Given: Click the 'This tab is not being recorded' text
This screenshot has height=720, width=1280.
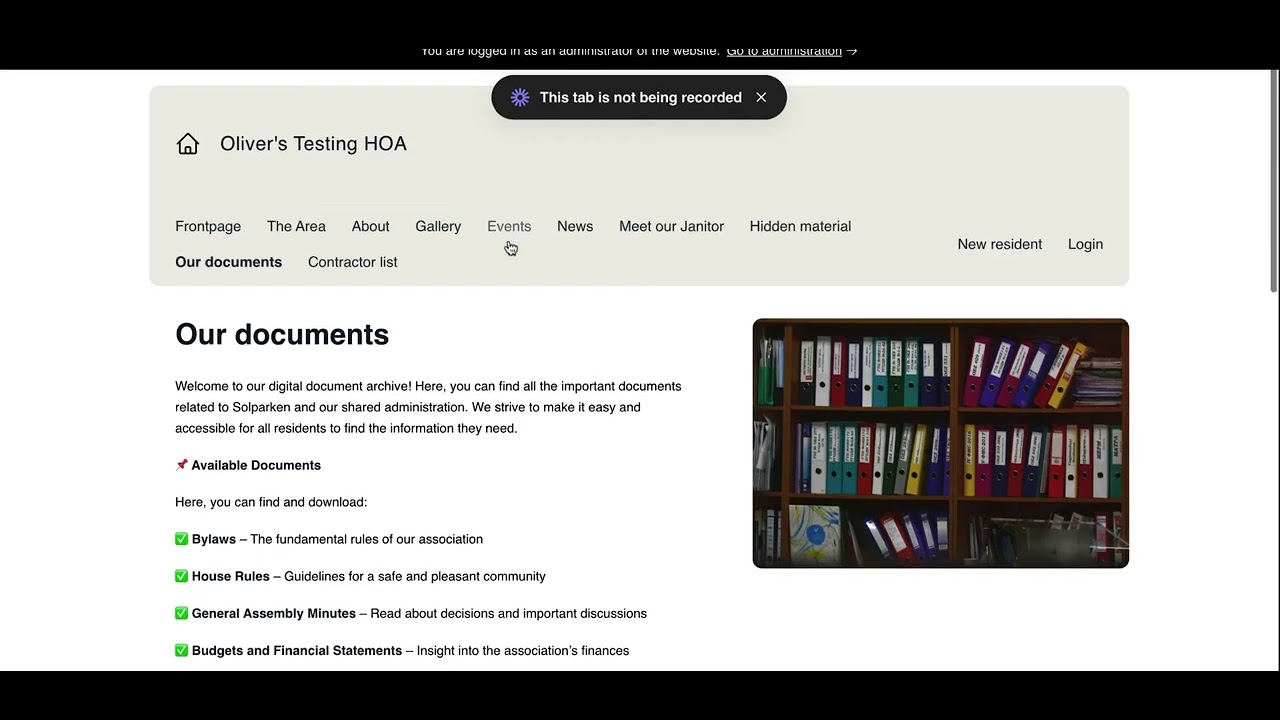Looking at the screenshot, I should pyautogui.click(x=641, y=97).
